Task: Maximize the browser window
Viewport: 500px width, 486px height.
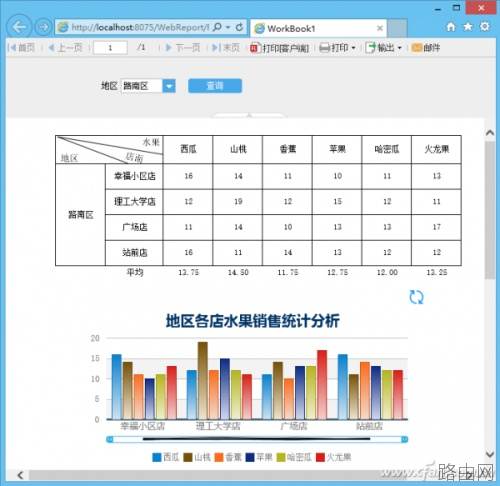Action: [x=457, y=7]
